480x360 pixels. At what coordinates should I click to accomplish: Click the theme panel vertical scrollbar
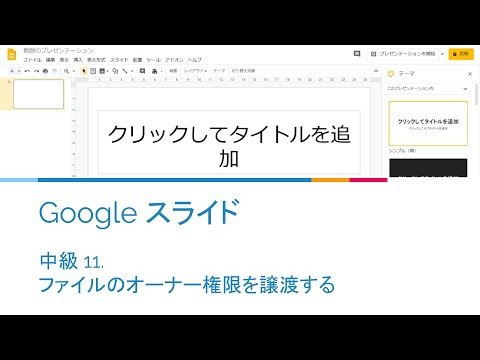(x=476, y=95)
